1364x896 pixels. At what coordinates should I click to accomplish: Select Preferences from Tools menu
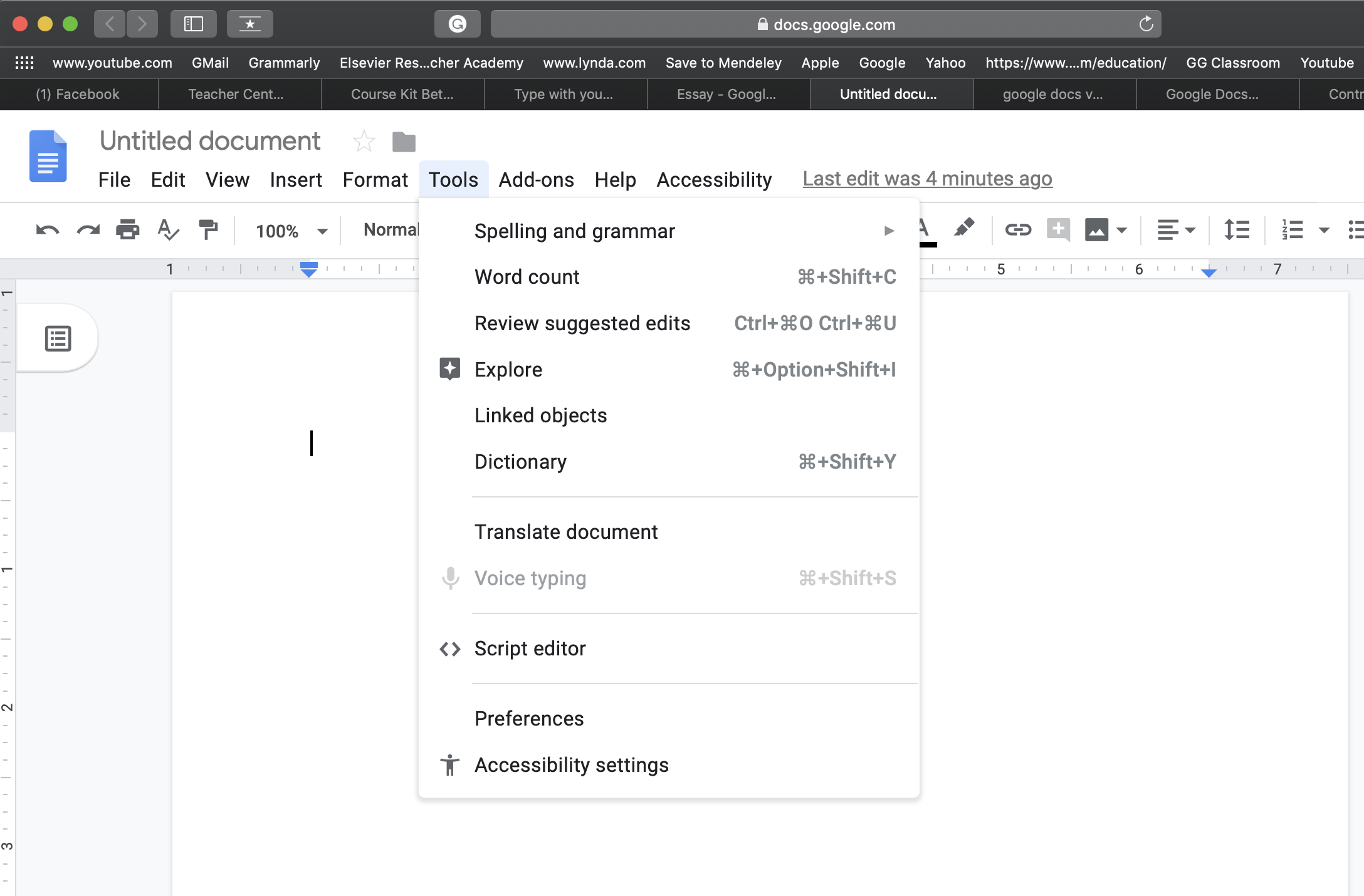tap(528, 718)
